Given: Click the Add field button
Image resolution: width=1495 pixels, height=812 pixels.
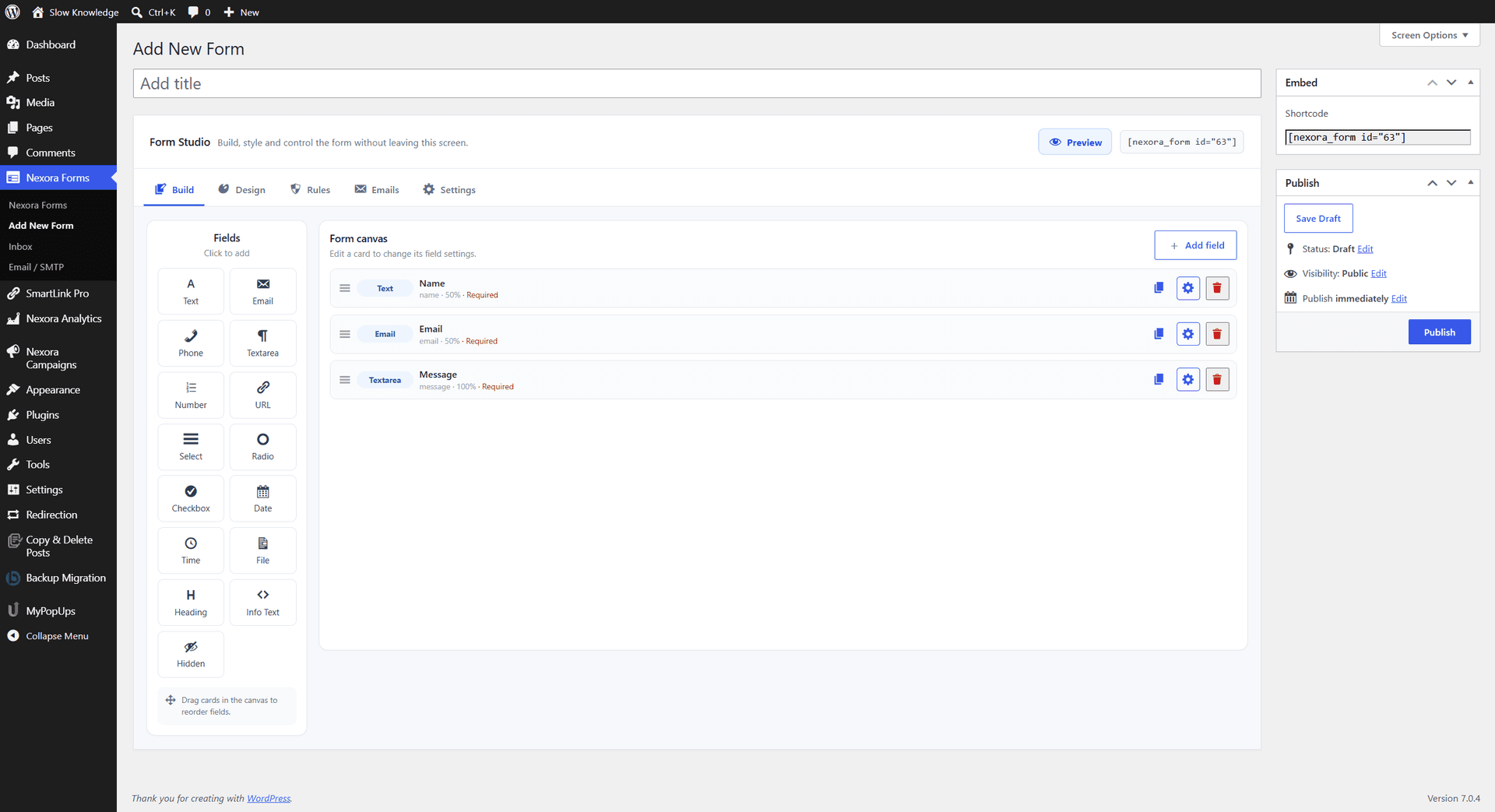Looking at the screenshot, I should [1195, 245].
